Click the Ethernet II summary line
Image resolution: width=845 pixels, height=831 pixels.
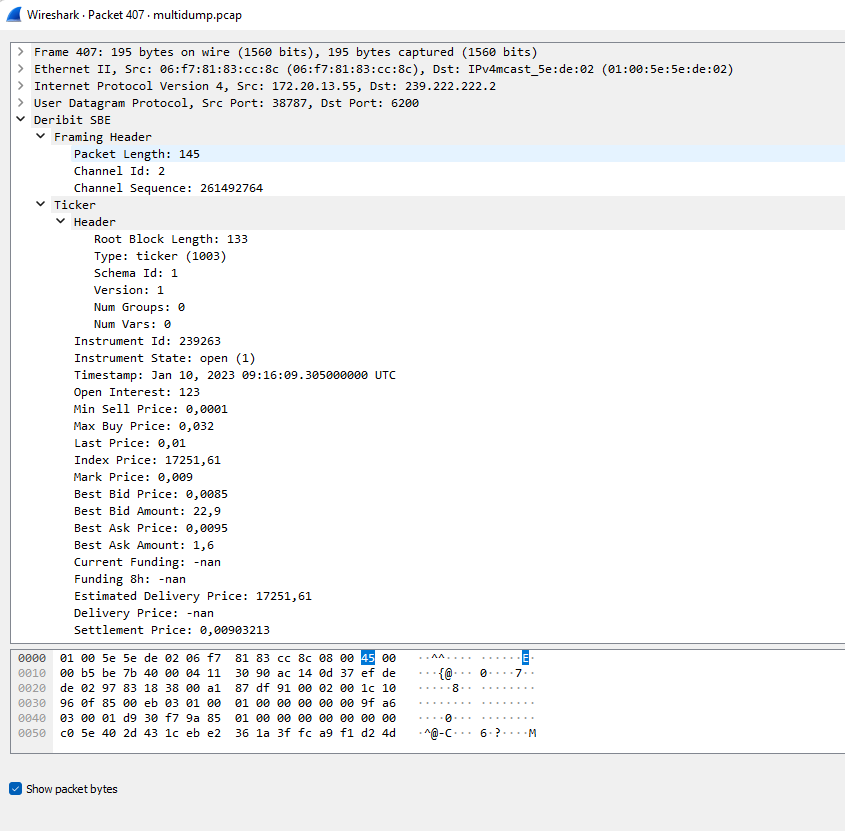tap(384, 69)
